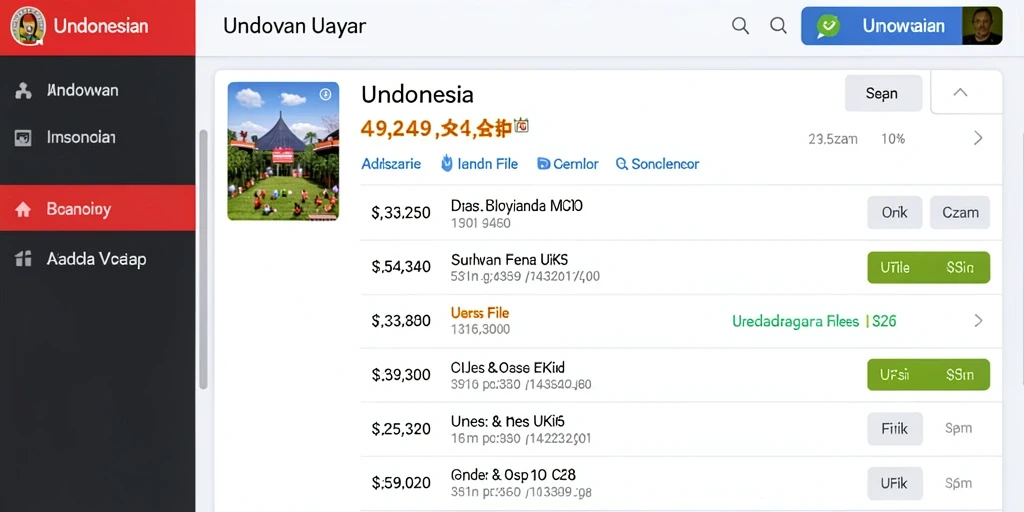Click the Czam button in first row

point(959,213)
